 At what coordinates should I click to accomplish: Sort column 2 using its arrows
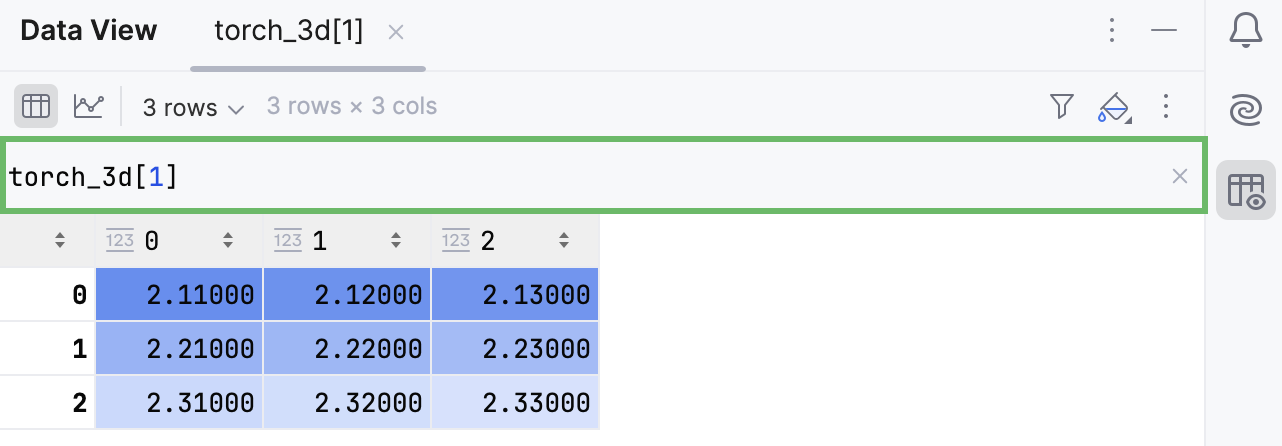coord(564,241)
